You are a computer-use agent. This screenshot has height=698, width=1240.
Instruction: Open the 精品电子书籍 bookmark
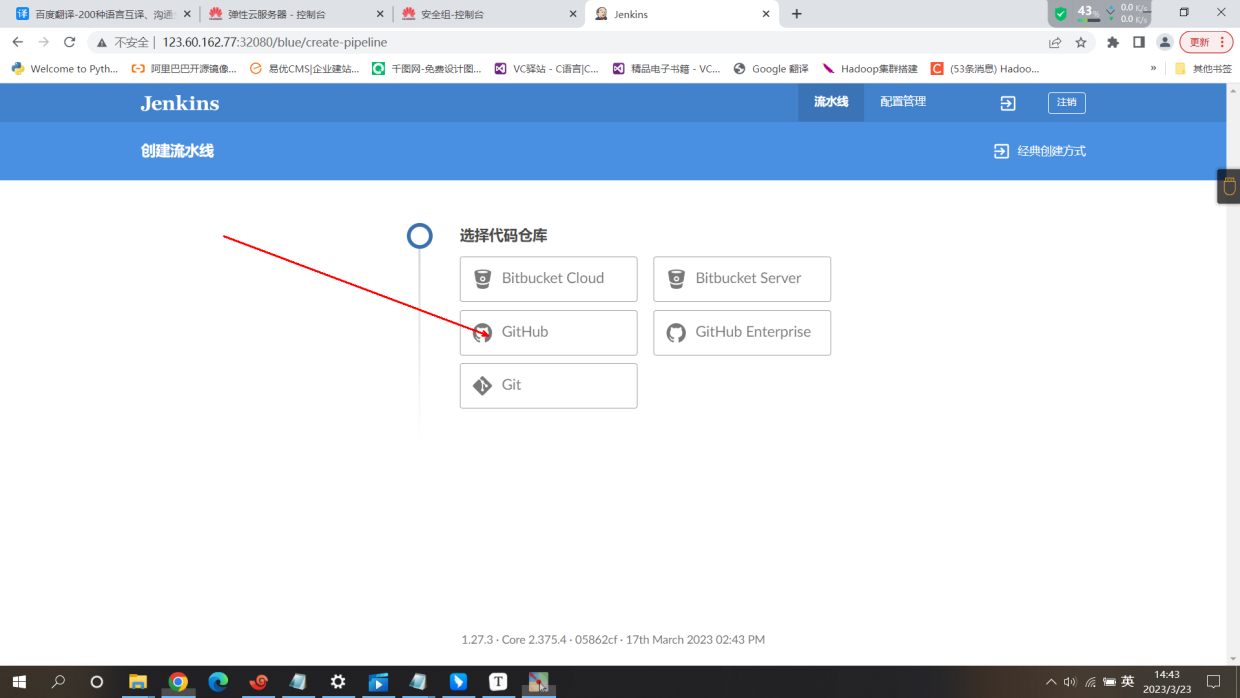(x=666, y=69)
